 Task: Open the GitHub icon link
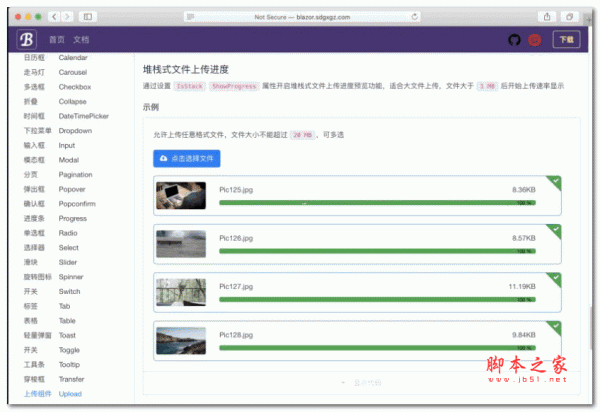pyautogui.click(x=514, y=39)
